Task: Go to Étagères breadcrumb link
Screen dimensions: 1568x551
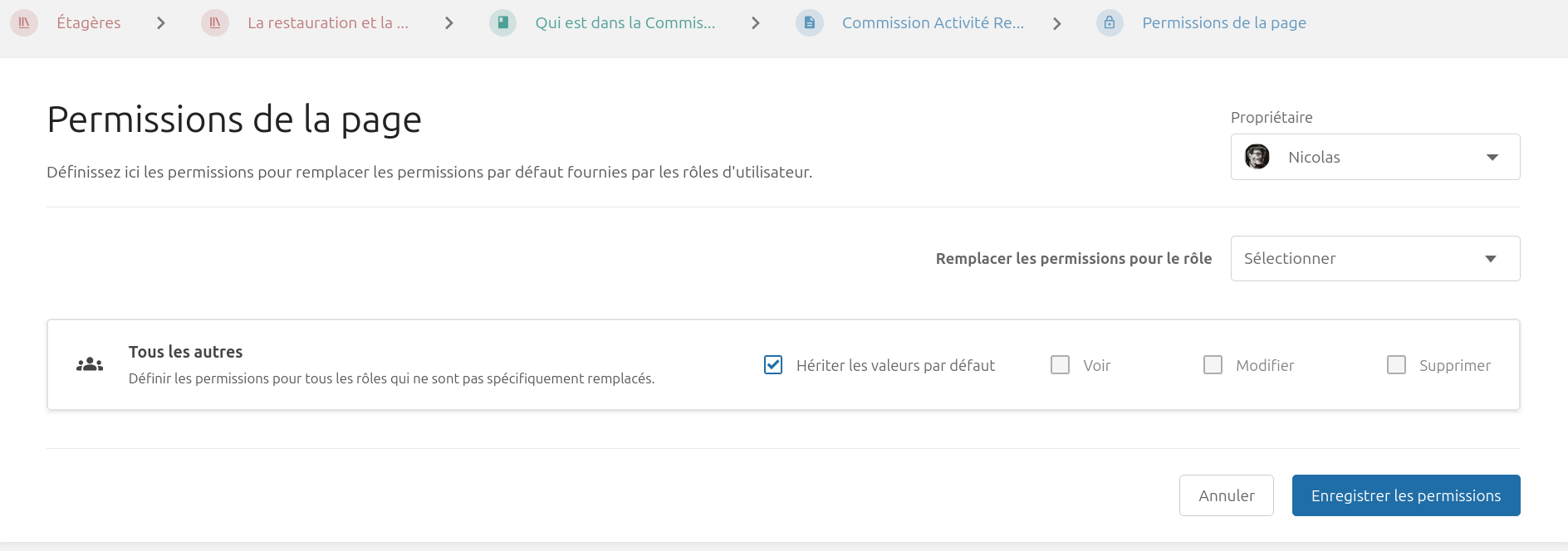Action: coord(89,23)
